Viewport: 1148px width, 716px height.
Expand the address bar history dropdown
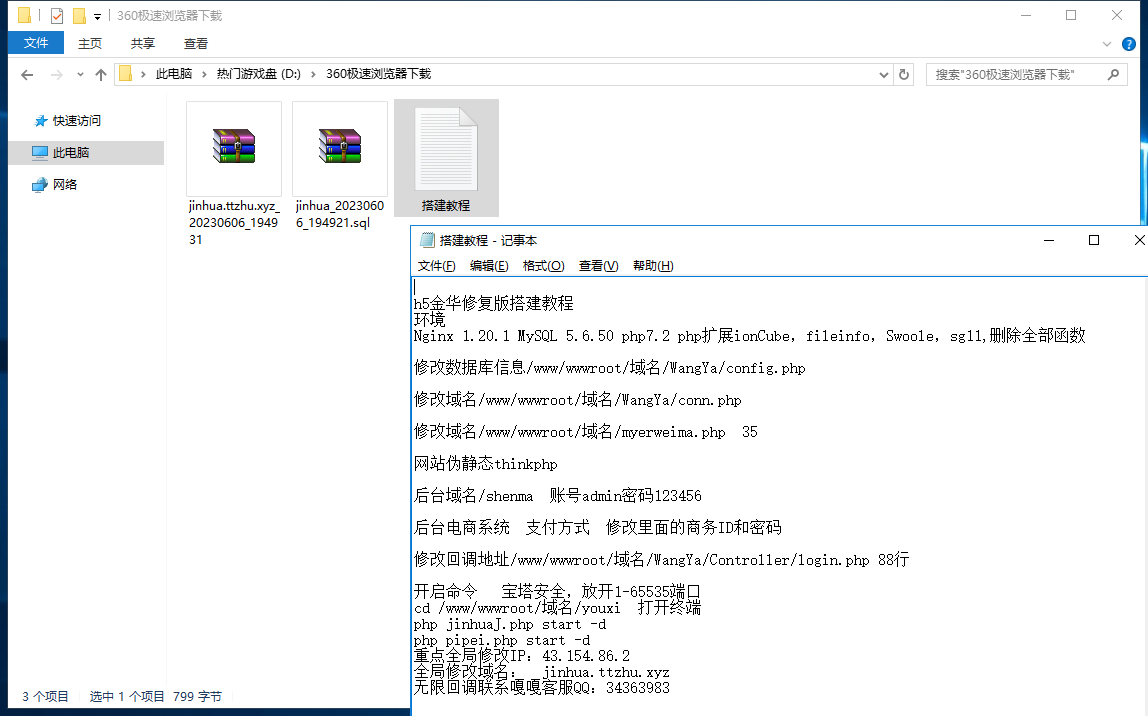(x=883, y=75)
